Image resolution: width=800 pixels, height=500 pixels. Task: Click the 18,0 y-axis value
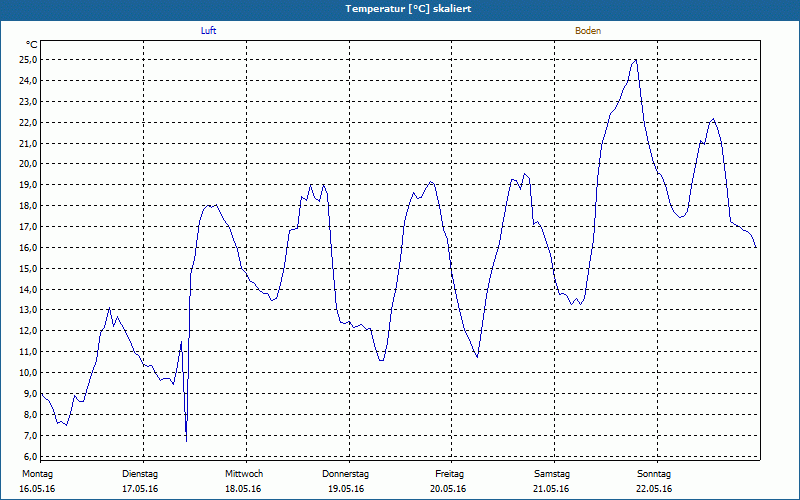pos(29,206)
